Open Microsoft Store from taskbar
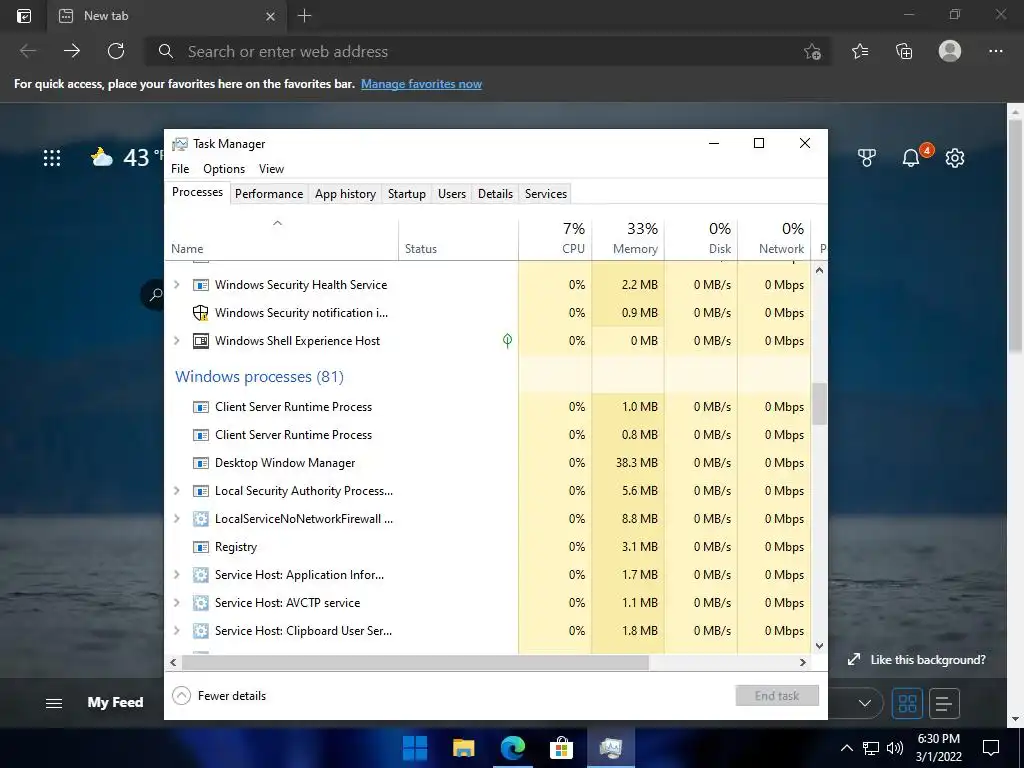 click(561, 748)
